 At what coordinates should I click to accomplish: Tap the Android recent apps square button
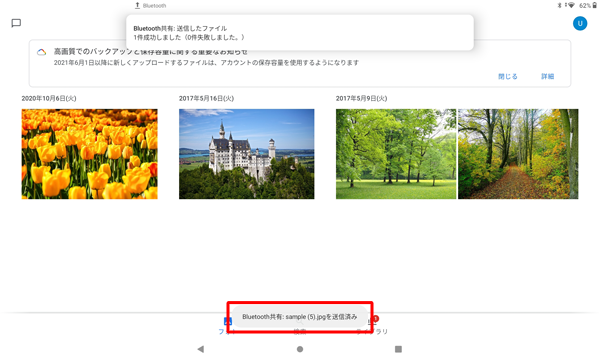[398, 349]
